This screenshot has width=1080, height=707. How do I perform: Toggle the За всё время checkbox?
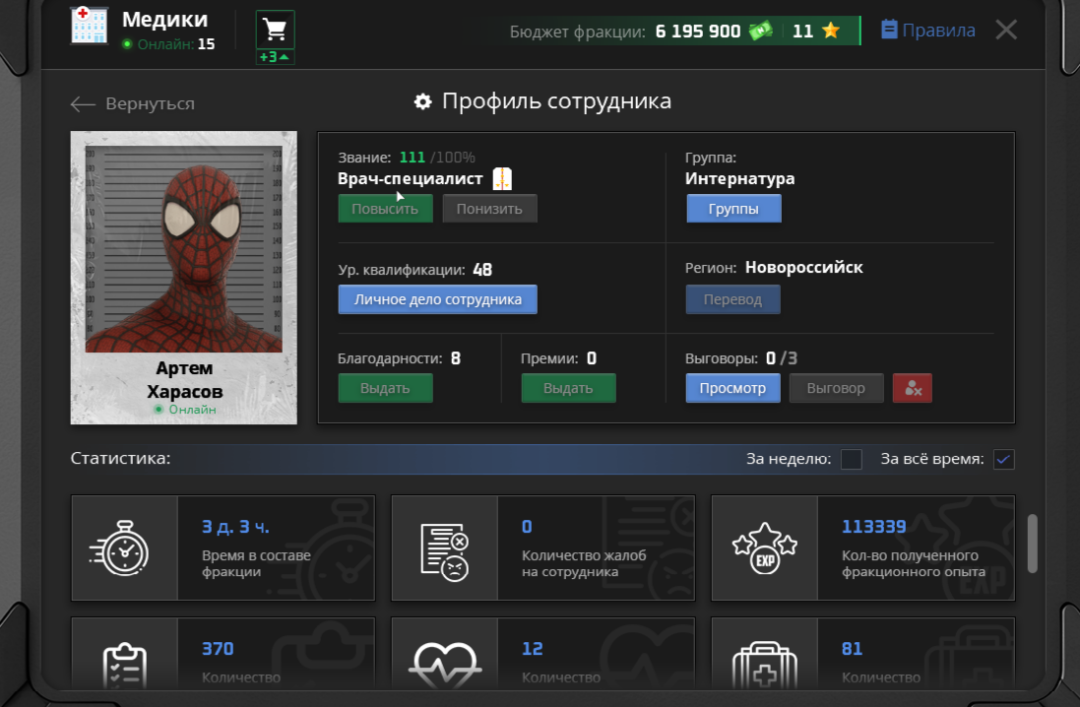(x=1004, y=459)
